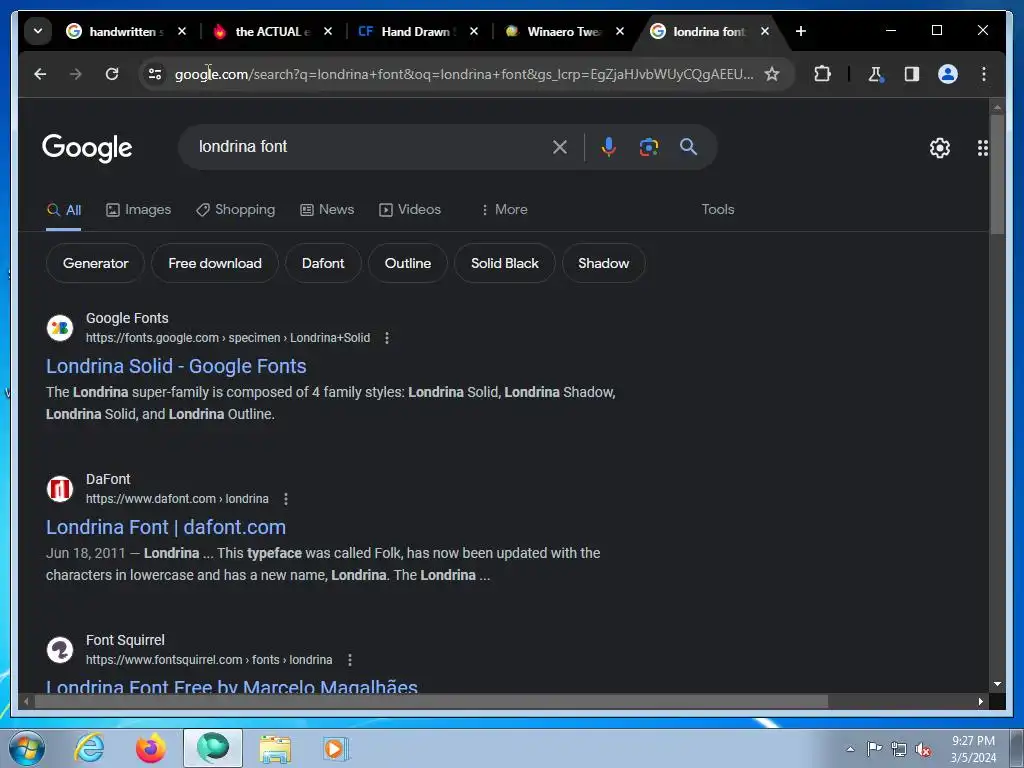Open Windows Media Player from taskbar
Screen dimensions: 1024x768
pyautogui.click(x=336, y=748)
